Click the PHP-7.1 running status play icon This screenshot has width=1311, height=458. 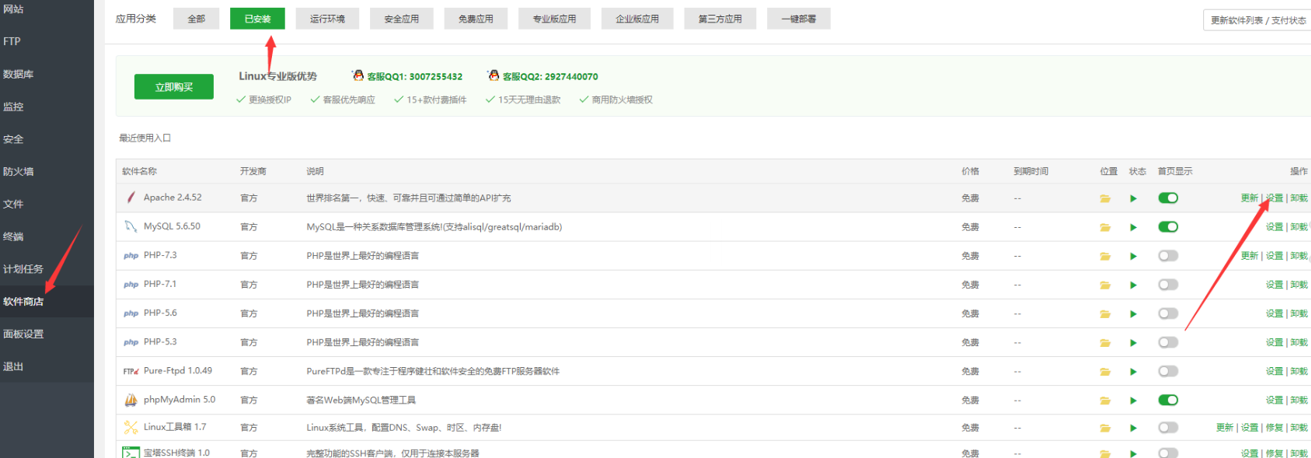(x=1134, y=285)
